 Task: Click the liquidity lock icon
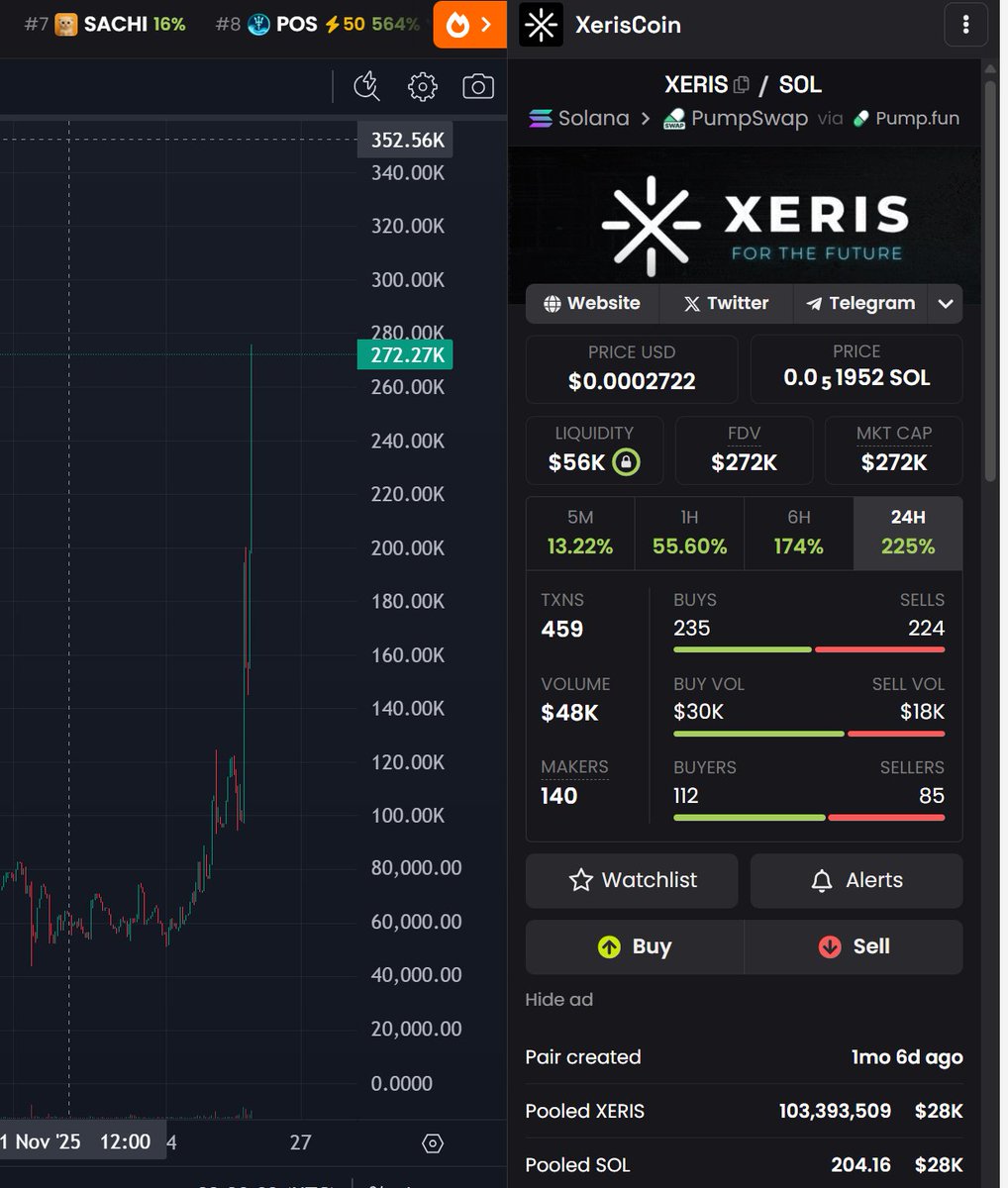(x=626, y=462)
